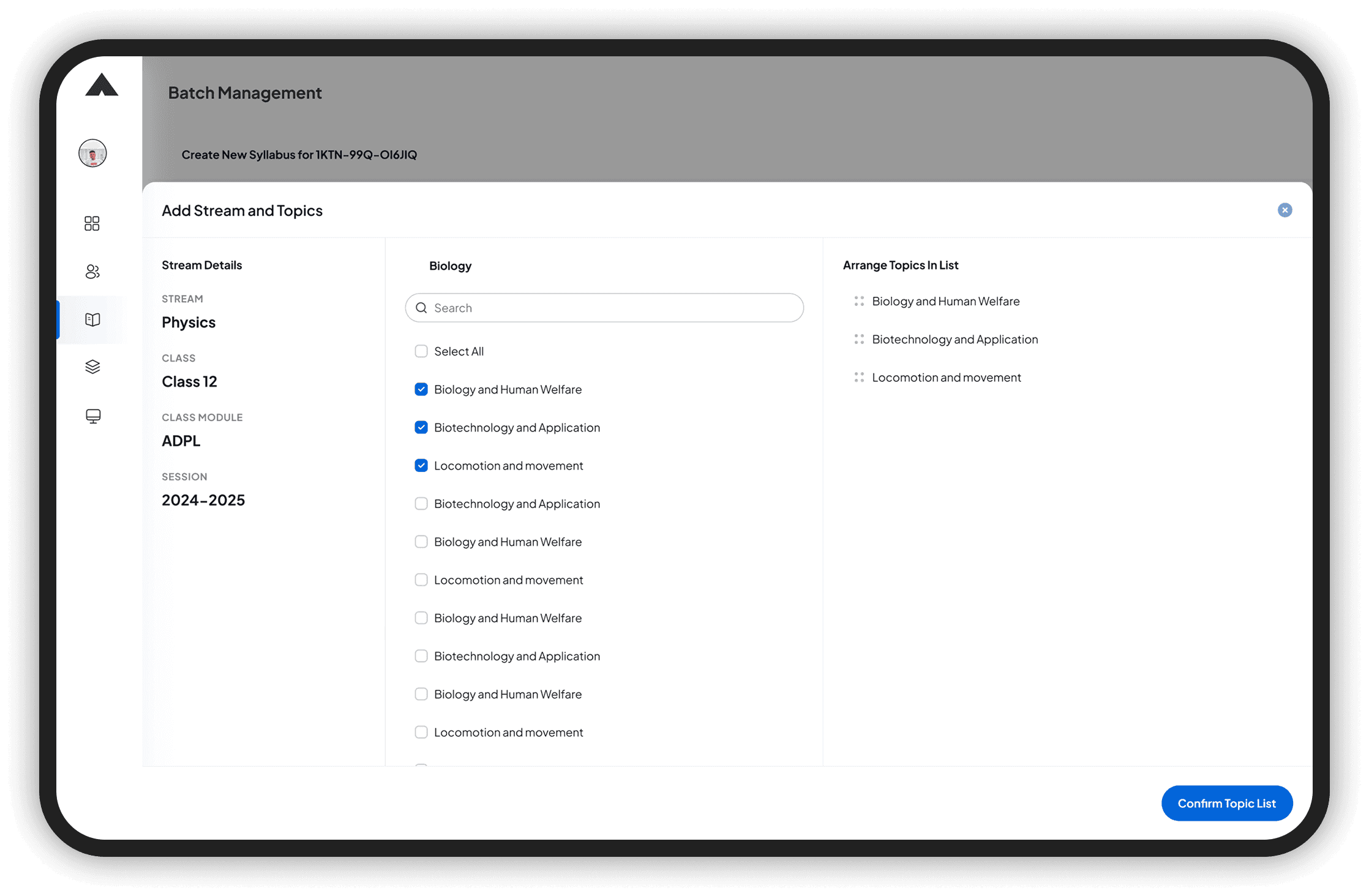
Task: Check the first unchecked Biotechnology and Application
Action: click(x=421, y=504)
